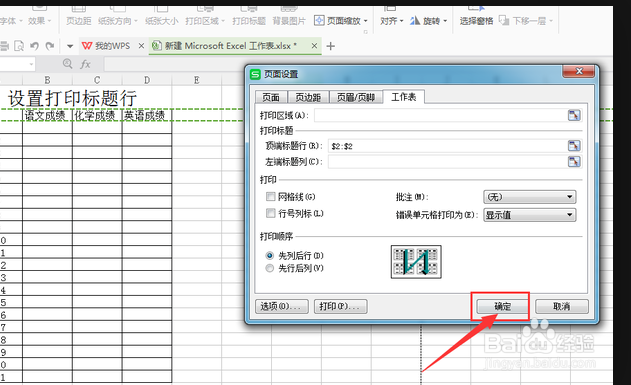Screen dimensions: 631x385
Task: Expand the 纸张大小 option in ribbon
Action: coord(161,21)
